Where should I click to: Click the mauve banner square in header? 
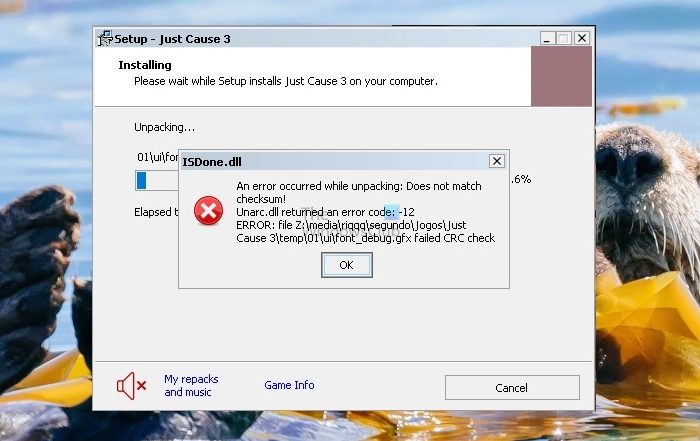(561, 76)
